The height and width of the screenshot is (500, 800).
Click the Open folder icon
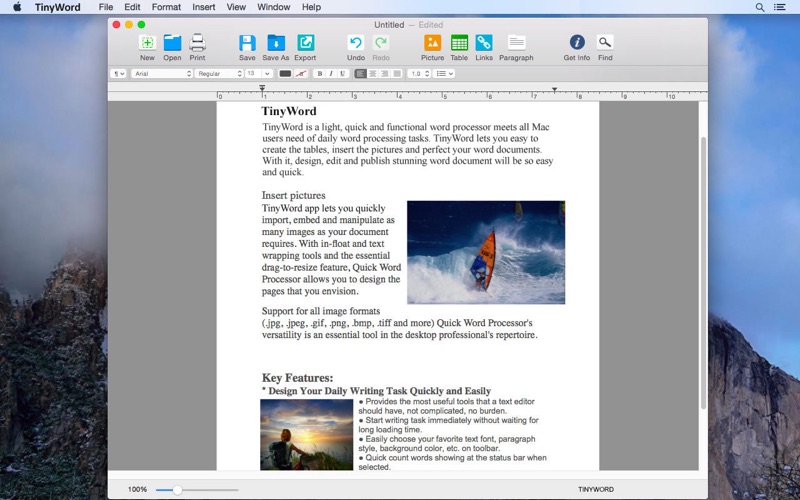click(x=172, y=43)
